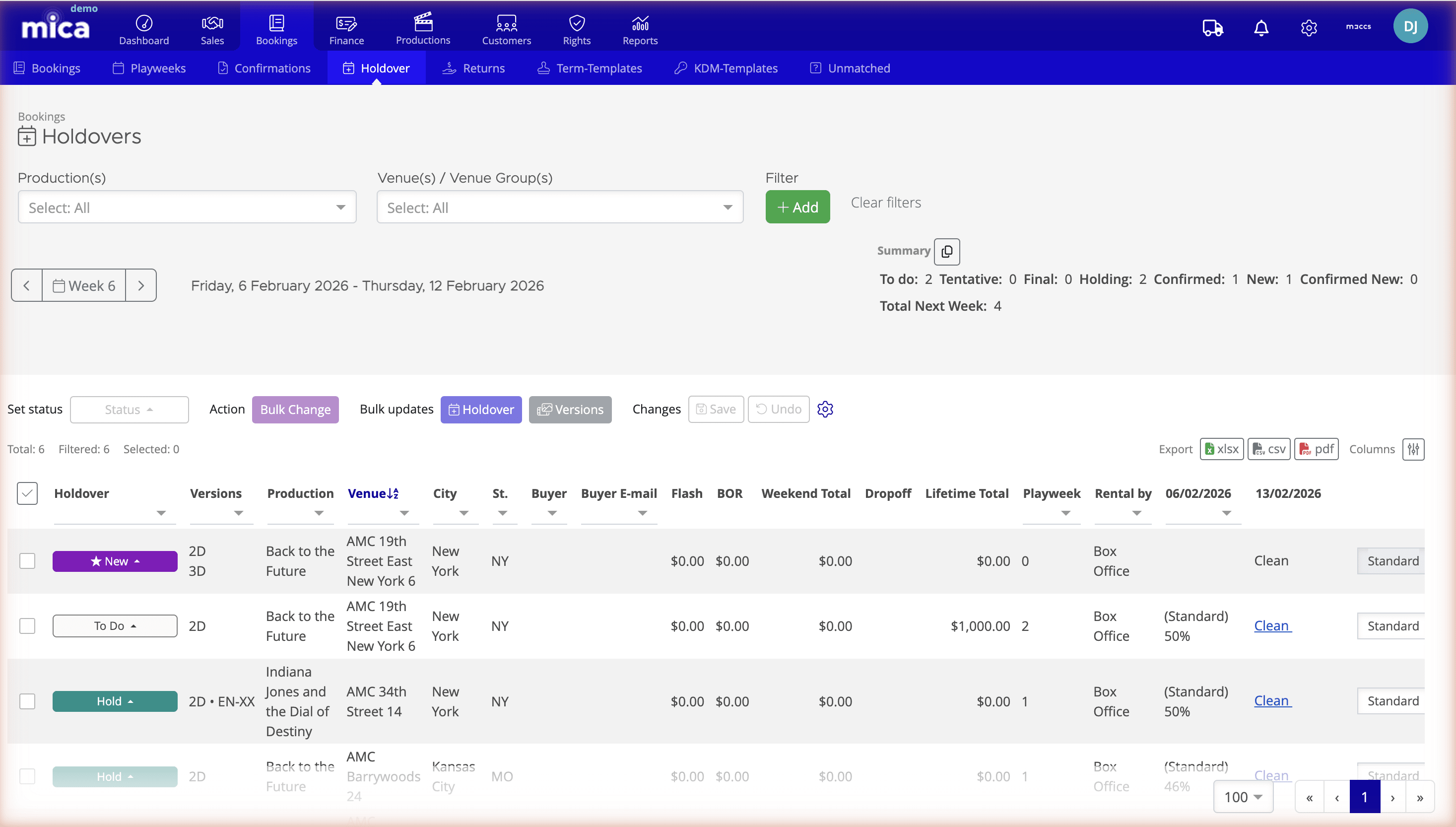This screenshot has width=1456, height=827.
Task: Open the notifications bell
Action: coord(1261,27)
